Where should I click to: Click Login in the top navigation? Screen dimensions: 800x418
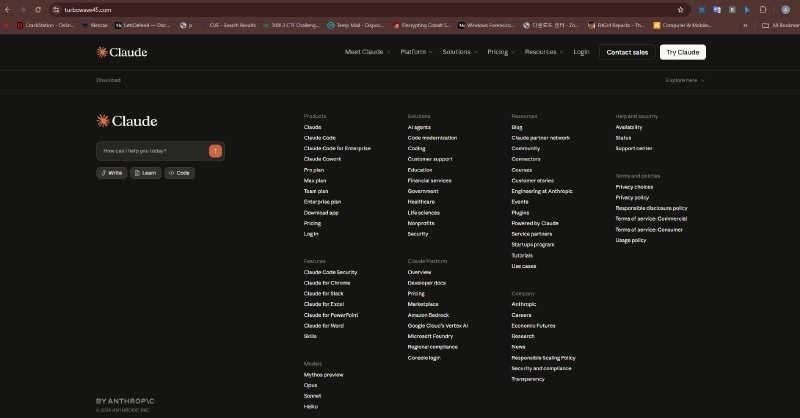581,52
